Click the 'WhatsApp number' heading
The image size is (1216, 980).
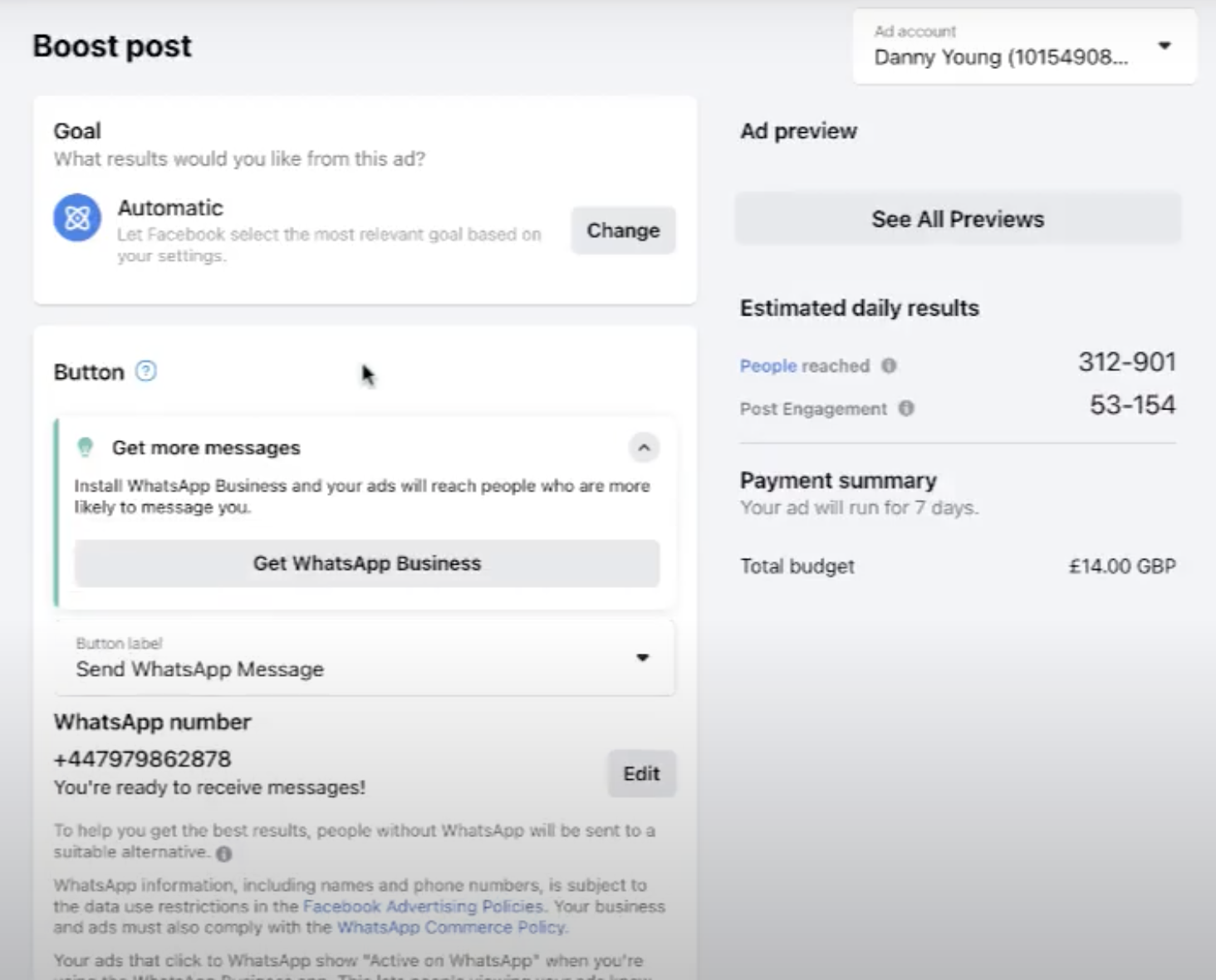pyautogui.click(x=152, y=722)
